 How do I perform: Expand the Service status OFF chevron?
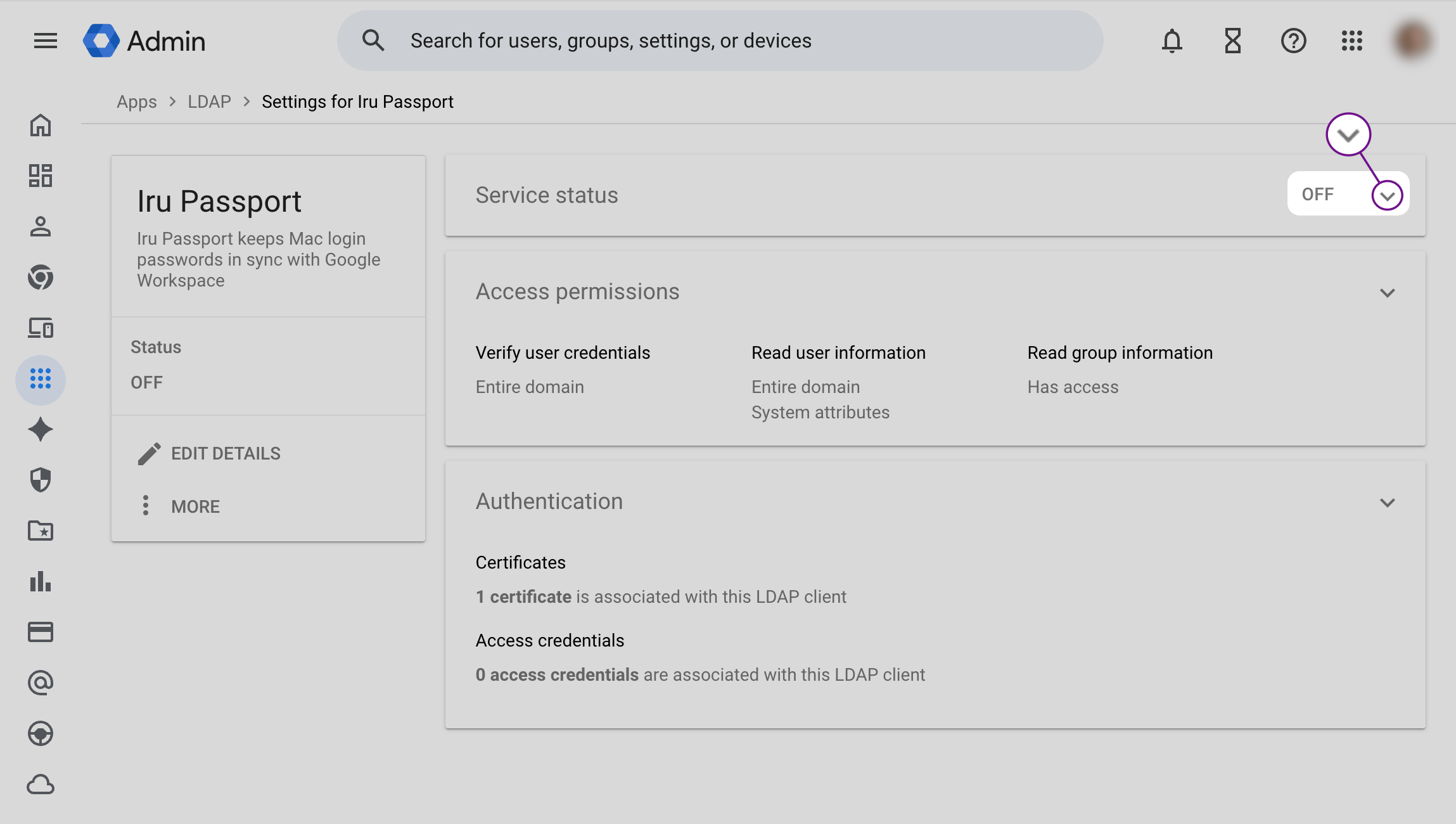pyautogui.click(x=1387, y=195)
